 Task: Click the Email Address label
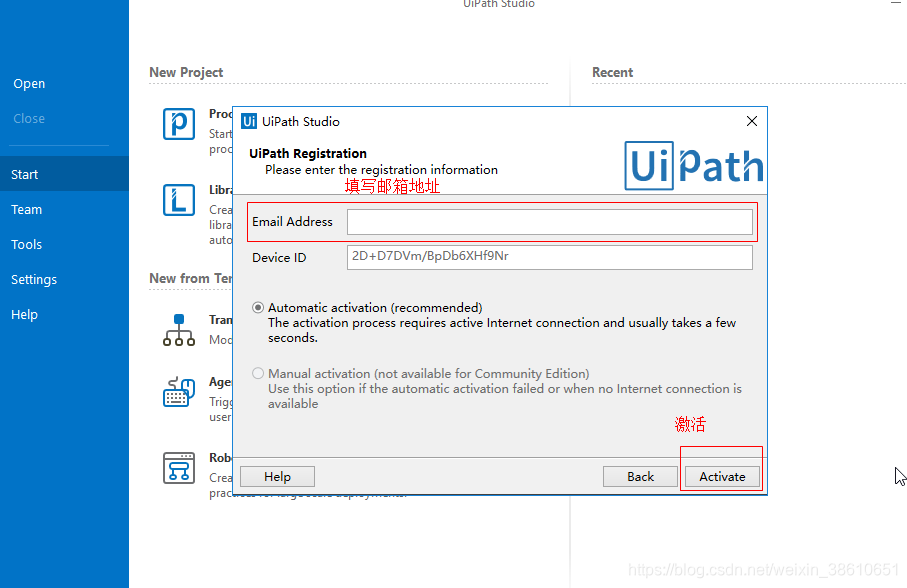click(292, 222)
